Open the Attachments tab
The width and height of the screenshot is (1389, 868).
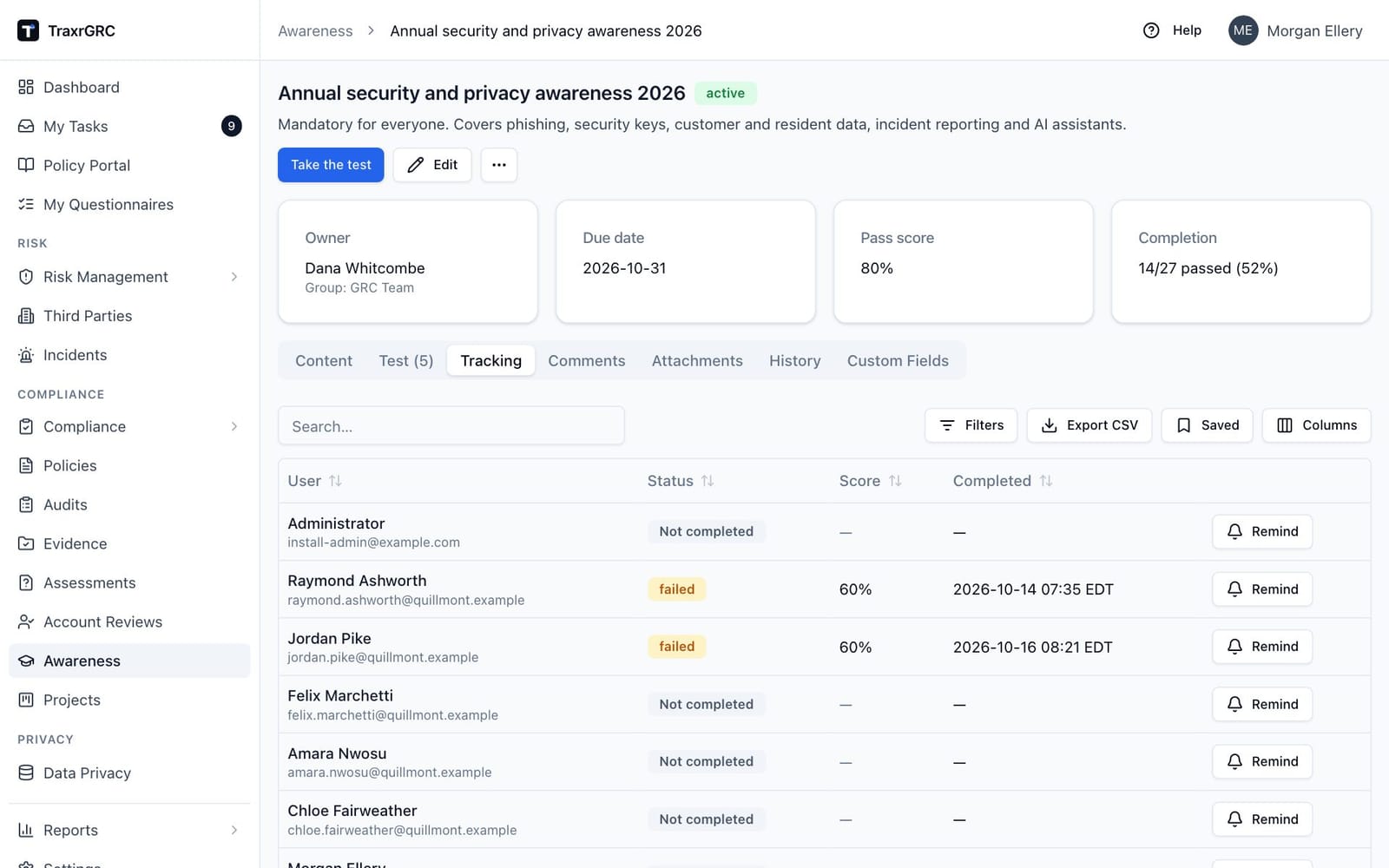(697, 360)
